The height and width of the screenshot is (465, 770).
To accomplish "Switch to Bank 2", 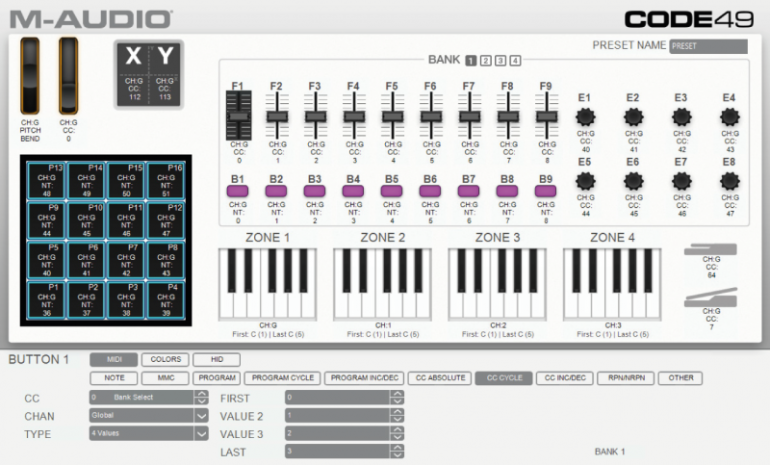I will [486, 60].
